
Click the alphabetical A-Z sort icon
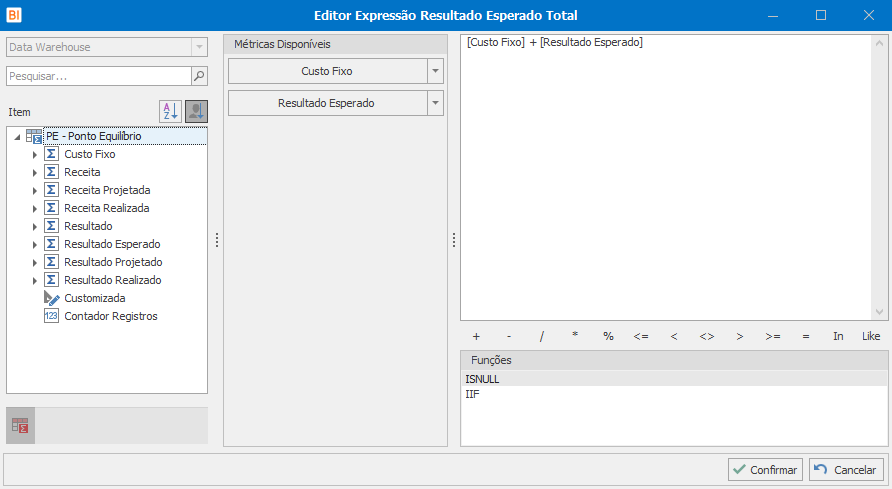(x=170, y=111)
